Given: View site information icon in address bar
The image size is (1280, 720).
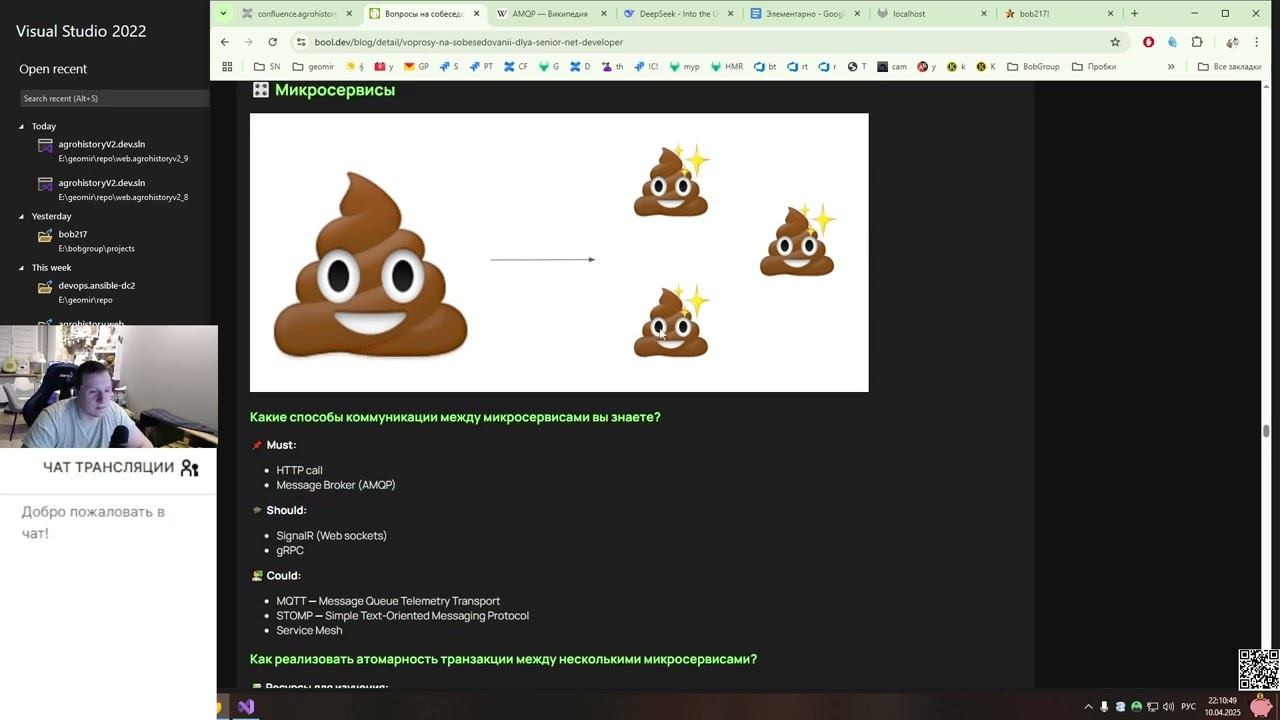Looking at the screenshot, I should point(300,42).
